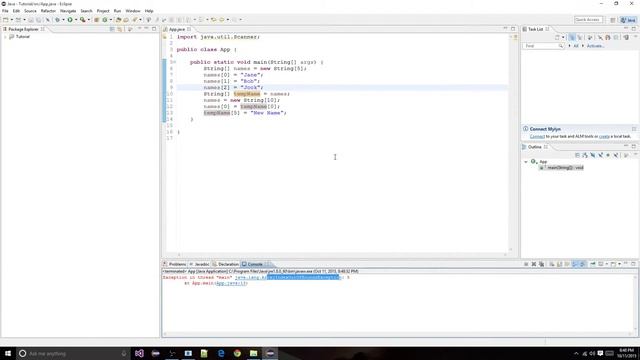
Task: Open the Run menu
Action: click(118, 11)
